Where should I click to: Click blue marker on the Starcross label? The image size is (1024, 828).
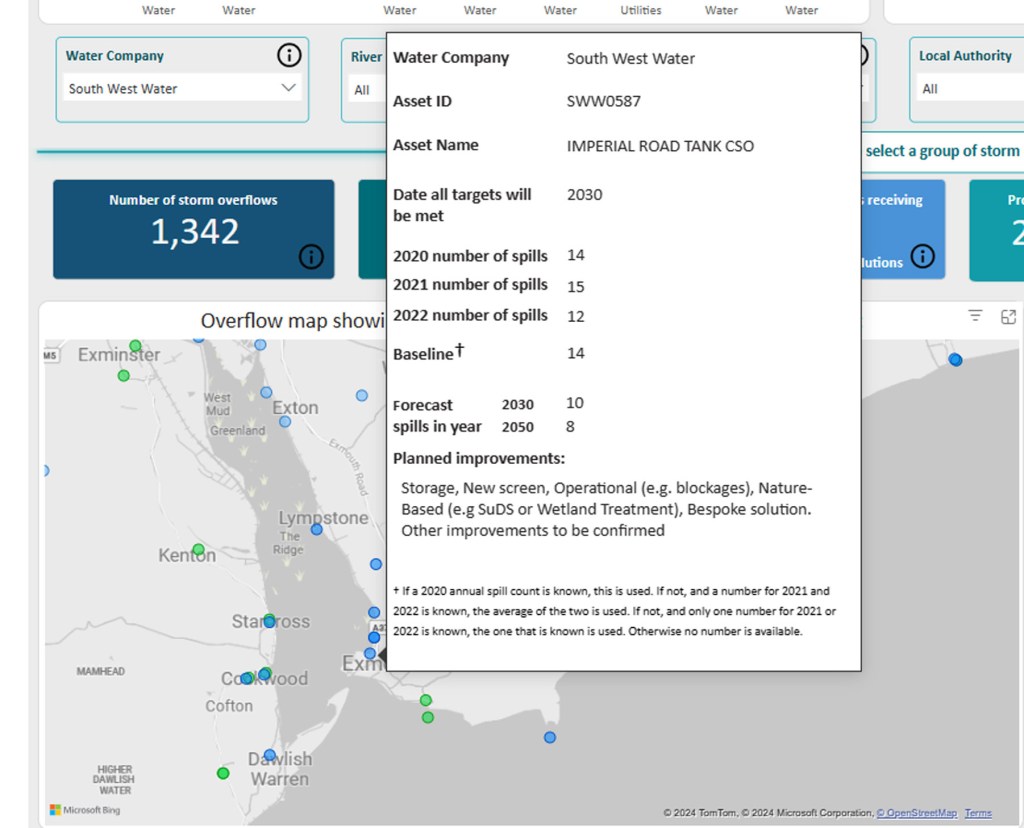tap(269, 622)
